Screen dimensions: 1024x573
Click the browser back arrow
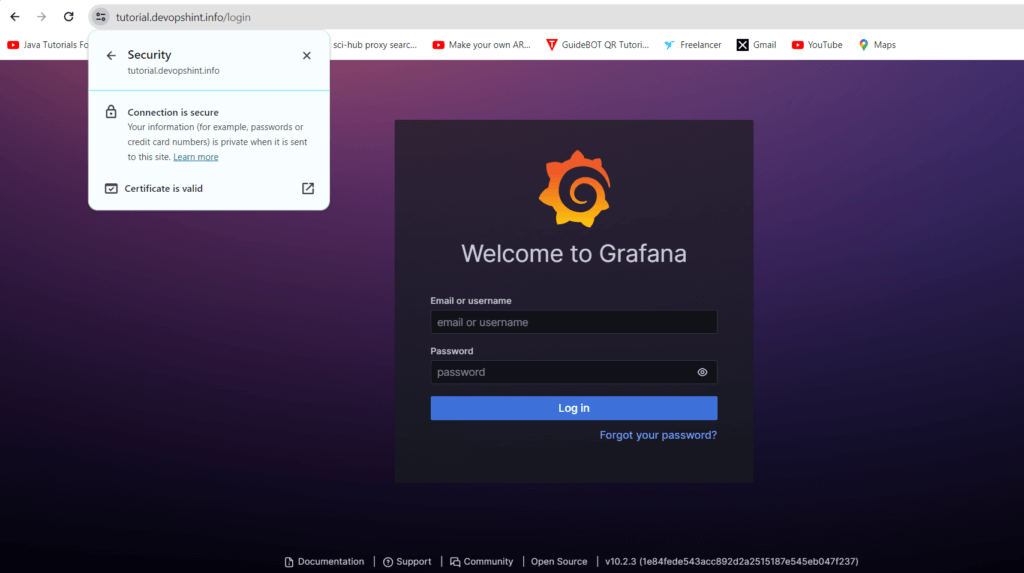[x=14, y=17]
